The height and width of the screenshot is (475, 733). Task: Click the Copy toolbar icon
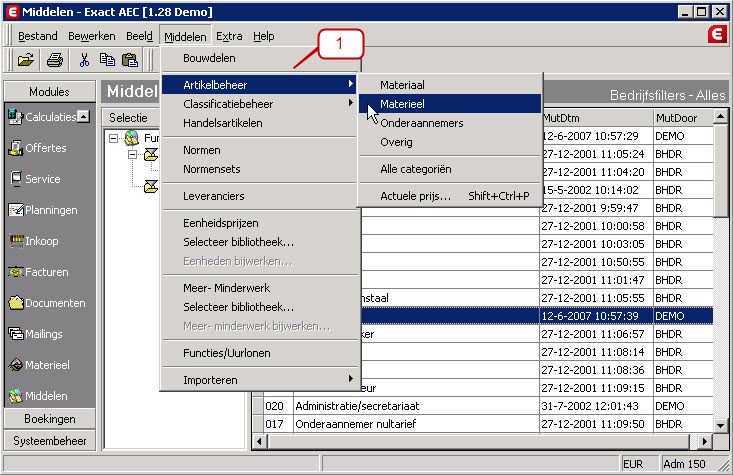click(x=107, y=60)
